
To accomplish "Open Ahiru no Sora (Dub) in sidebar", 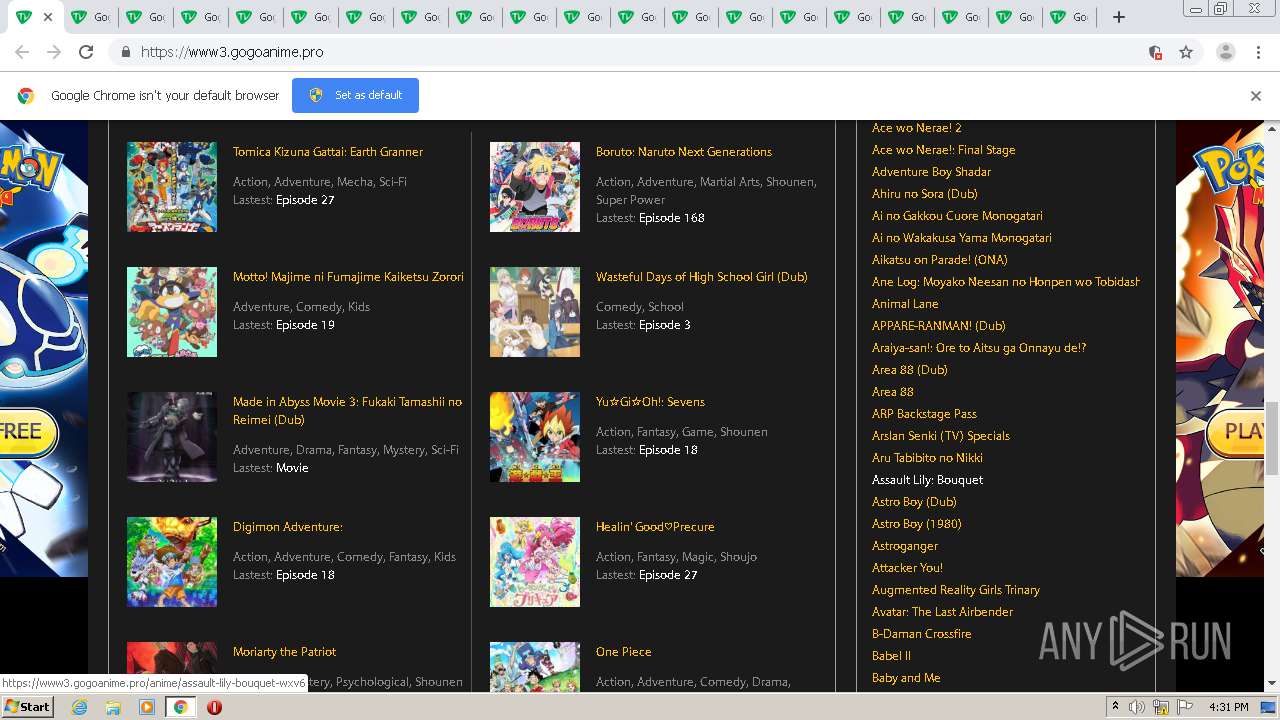I will [x=925, y=194].
